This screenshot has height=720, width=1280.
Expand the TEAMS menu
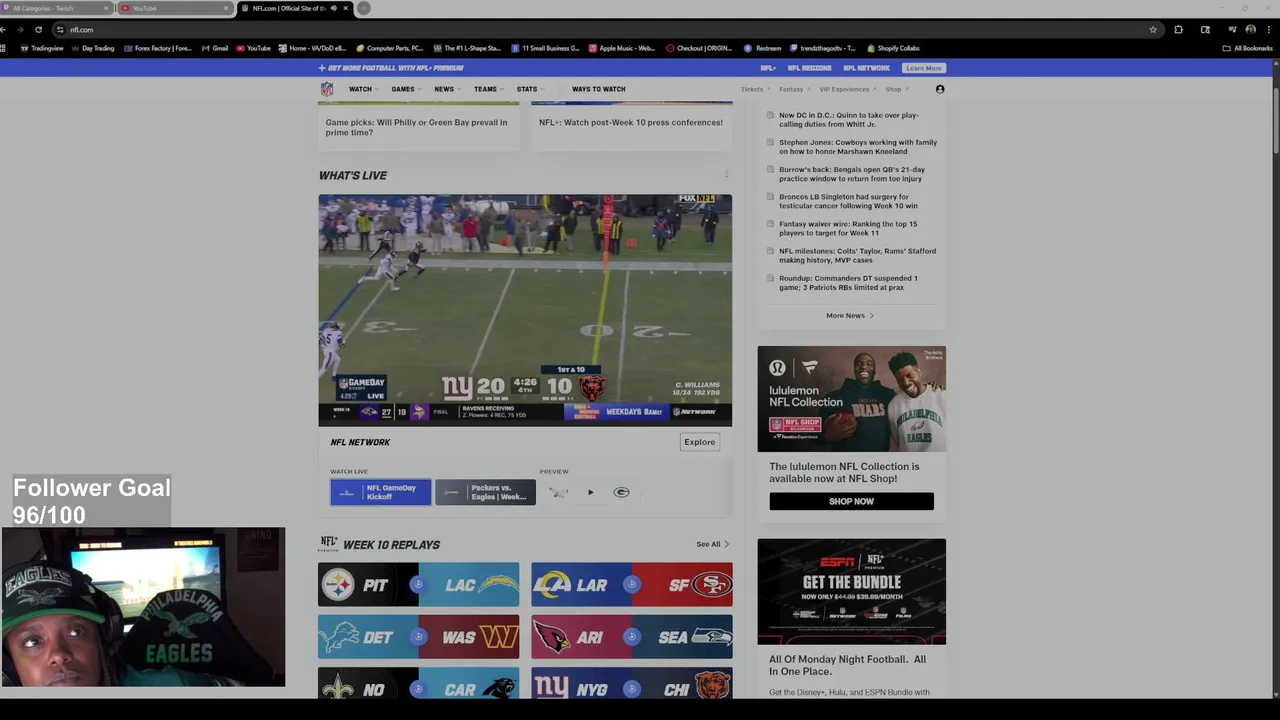(x=488, y=89)
